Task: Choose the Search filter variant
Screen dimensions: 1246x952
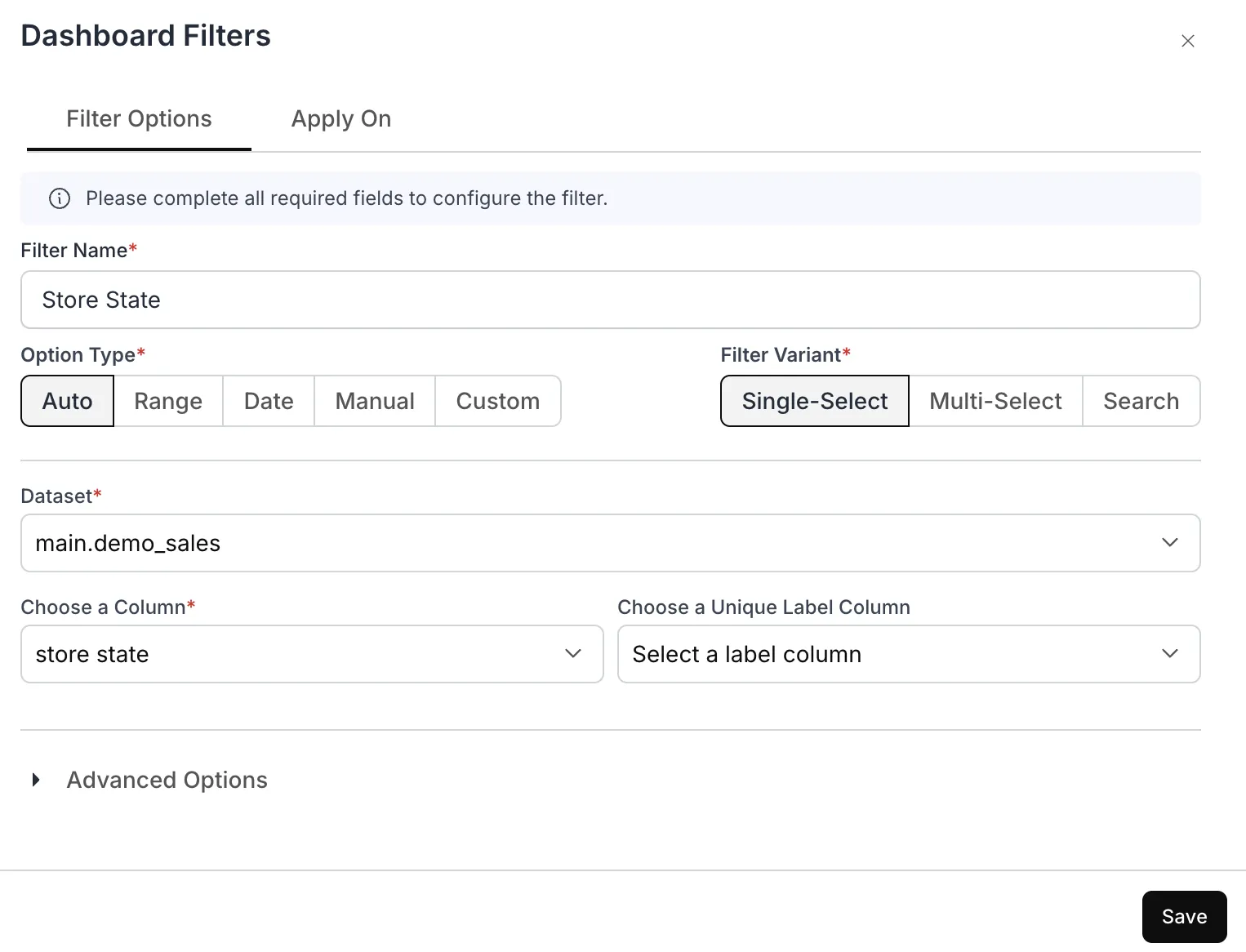Action: pos(1141,401)
